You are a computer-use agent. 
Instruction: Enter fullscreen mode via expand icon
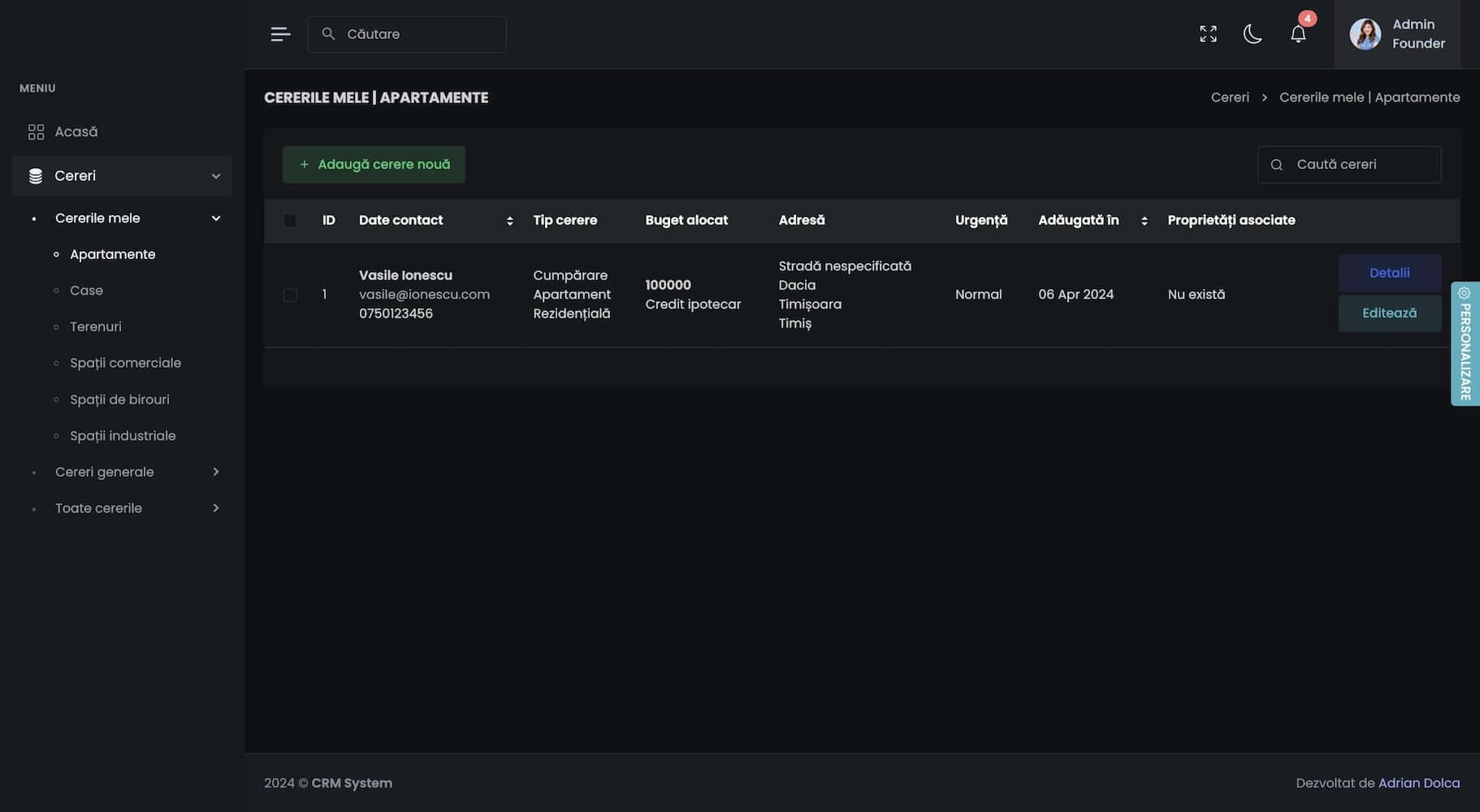pos(1208,34)
